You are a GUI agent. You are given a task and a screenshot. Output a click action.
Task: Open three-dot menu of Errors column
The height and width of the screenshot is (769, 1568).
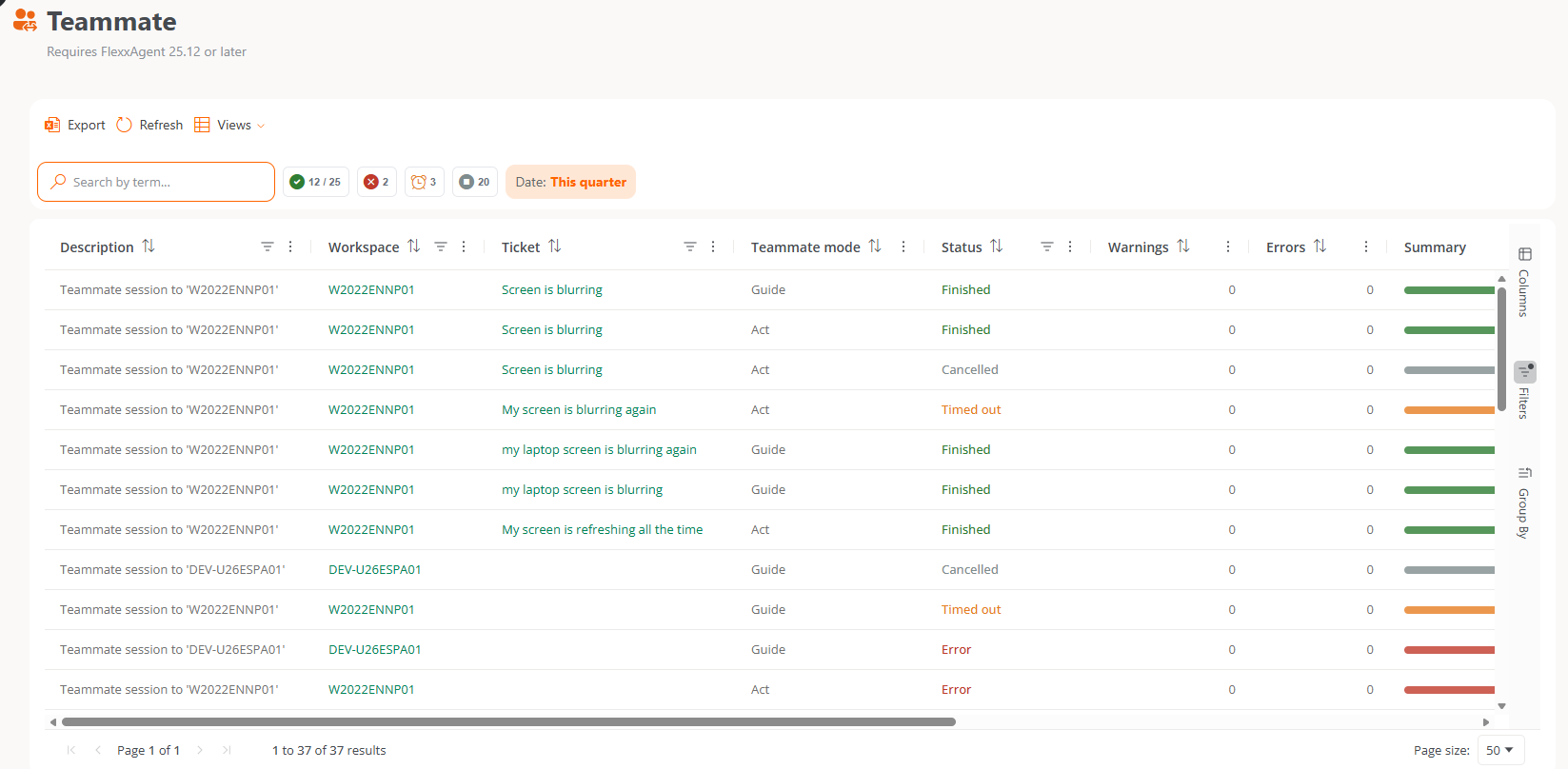coord(1366,246)
